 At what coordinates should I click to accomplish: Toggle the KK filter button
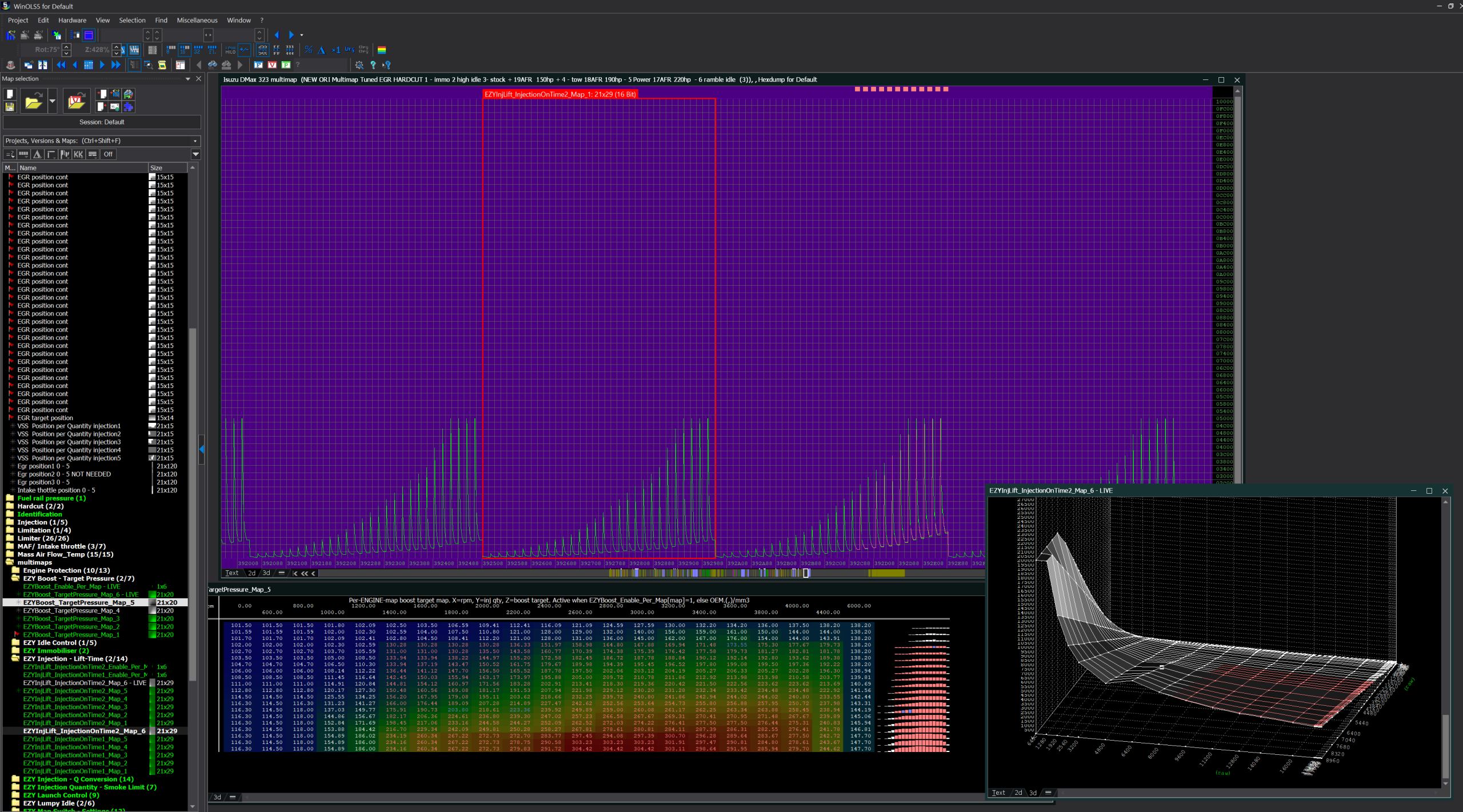[x=78, y=154]
